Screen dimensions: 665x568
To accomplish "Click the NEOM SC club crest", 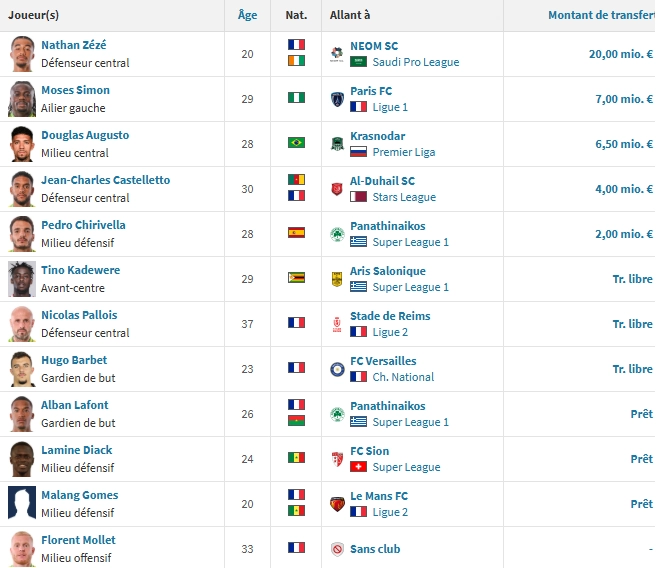I will (337, 53).
